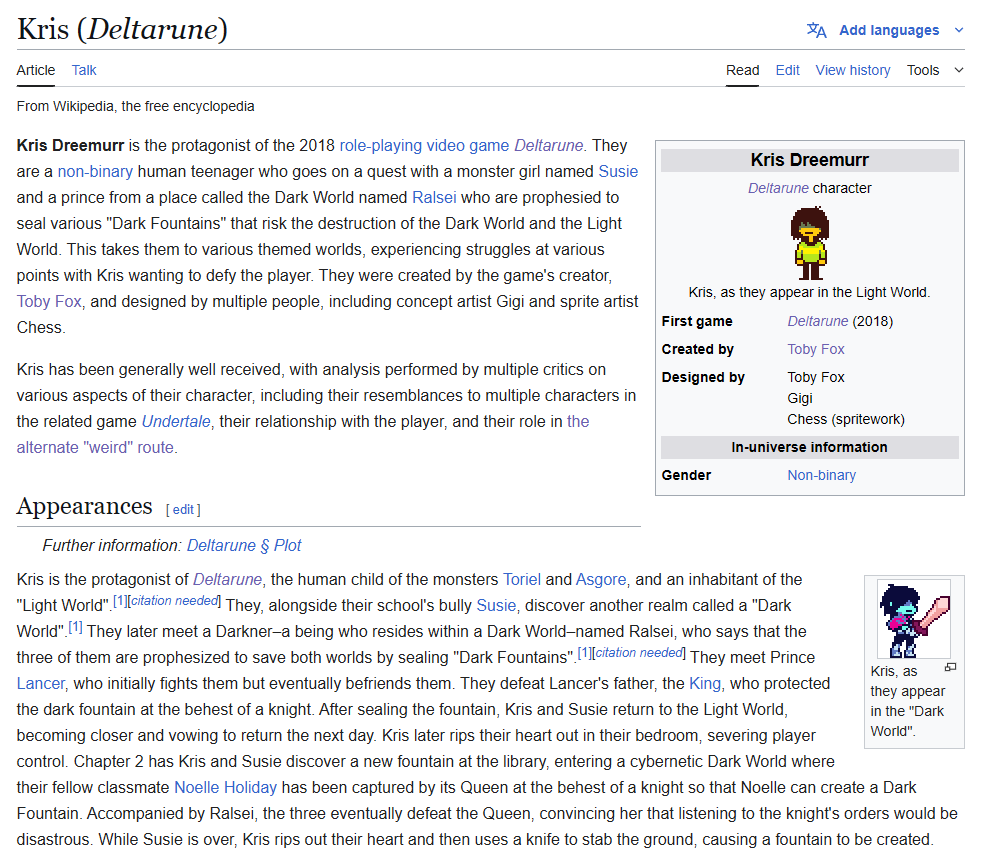Open the Tools menu
Screen dimensions: 982x859
(923, 70)
